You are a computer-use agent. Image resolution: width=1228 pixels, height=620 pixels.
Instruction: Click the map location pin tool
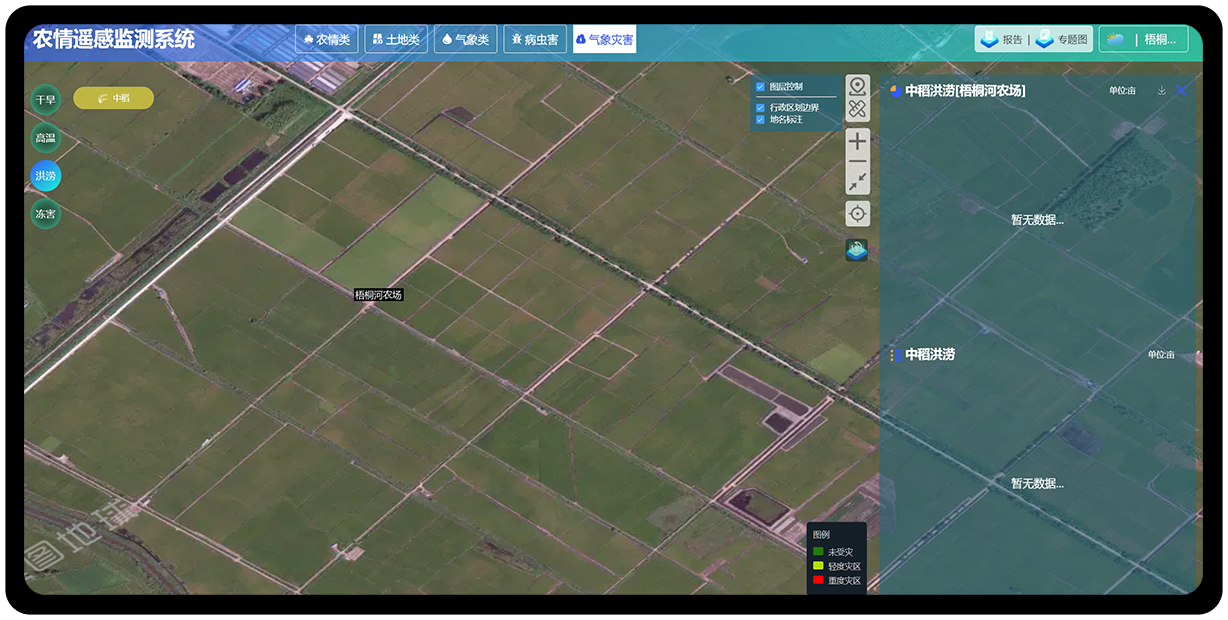(x=857, y=87)
